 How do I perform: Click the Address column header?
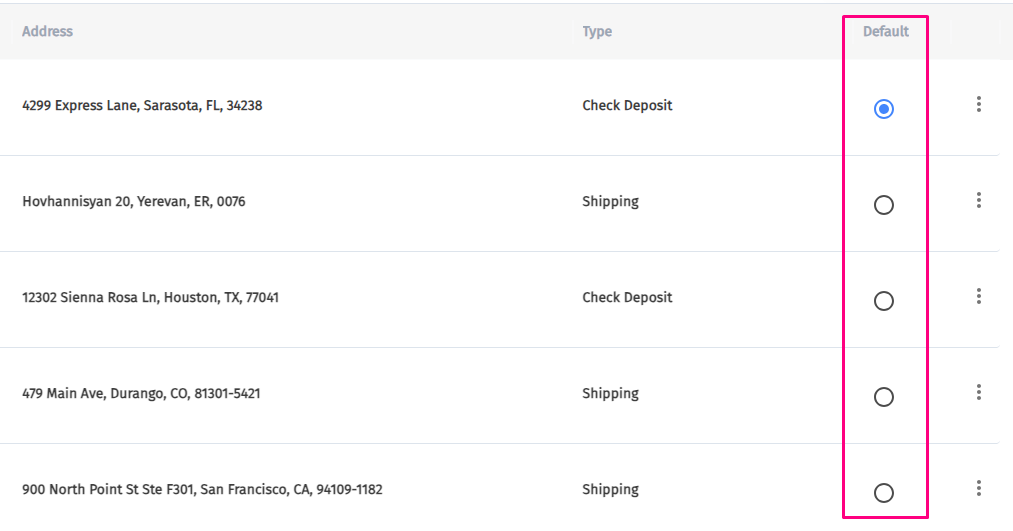tap(47, 31)
